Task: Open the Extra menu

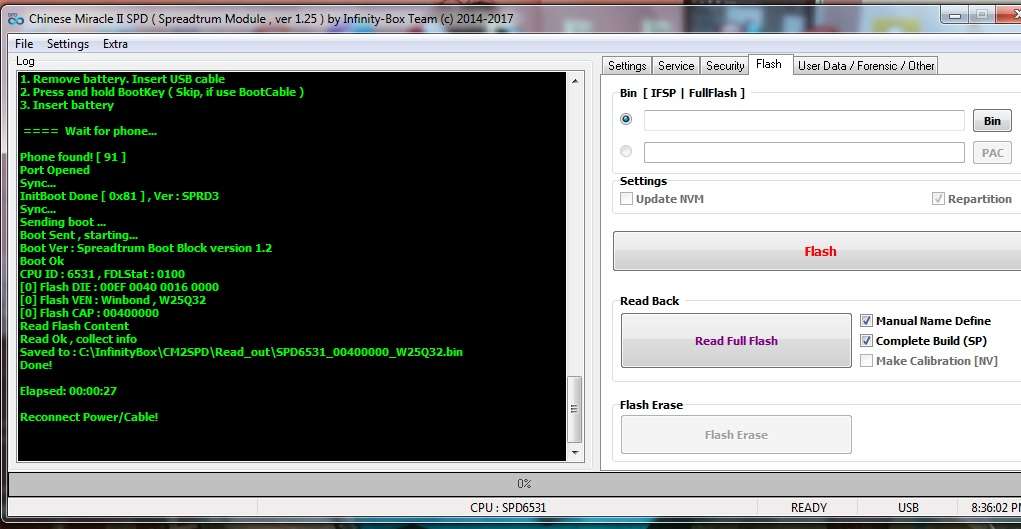Action: coord(115,44)
